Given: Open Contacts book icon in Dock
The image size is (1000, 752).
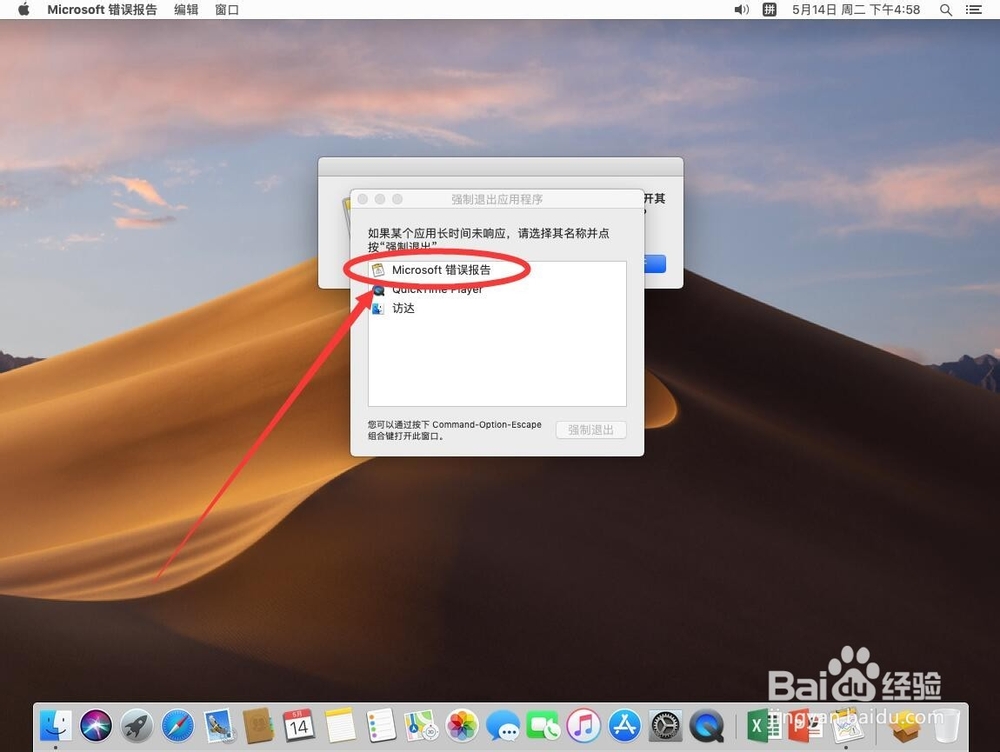Looking at the screenshot, I should tap(259, 726).
